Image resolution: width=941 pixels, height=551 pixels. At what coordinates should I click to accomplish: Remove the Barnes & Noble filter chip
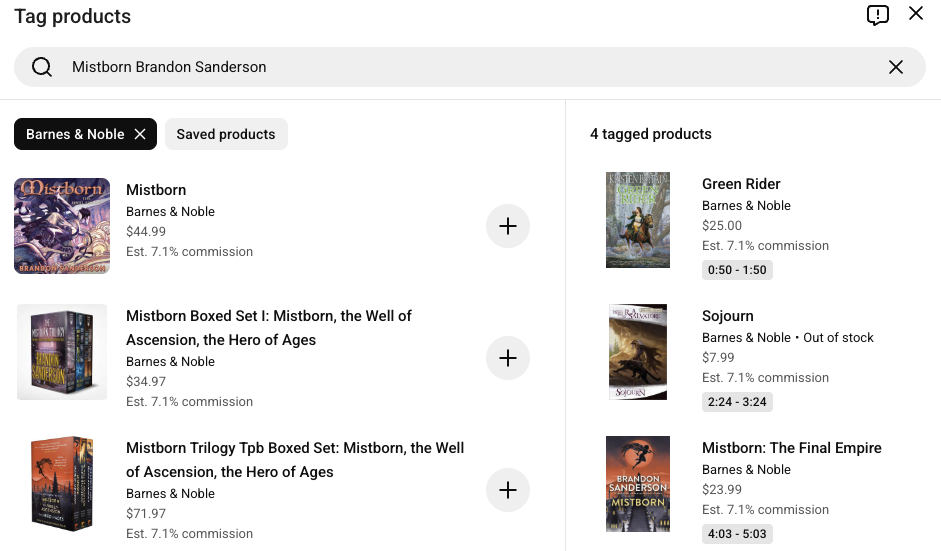click(140, 134)
